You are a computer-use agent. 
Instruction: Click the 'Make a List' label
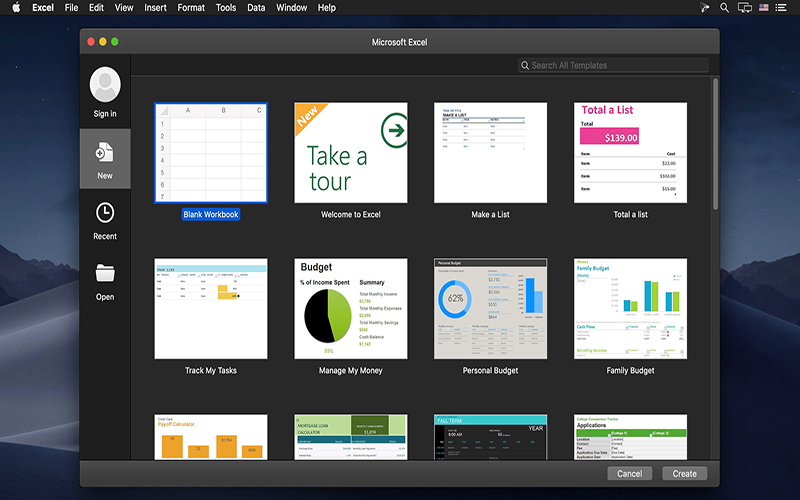[490, 214]
